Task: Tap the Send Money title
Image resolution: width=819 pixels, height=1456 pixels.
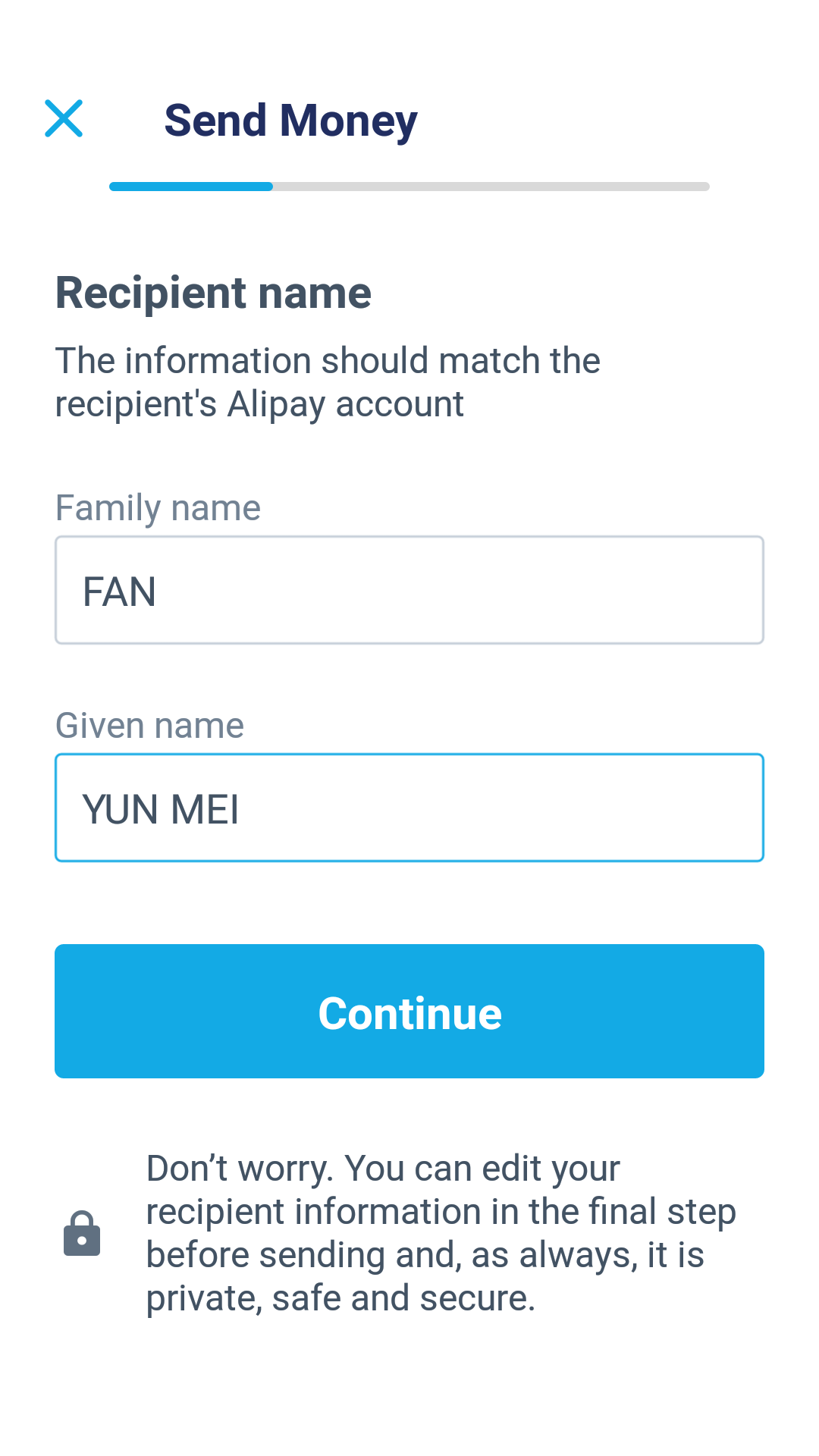Action: [290, 121]
